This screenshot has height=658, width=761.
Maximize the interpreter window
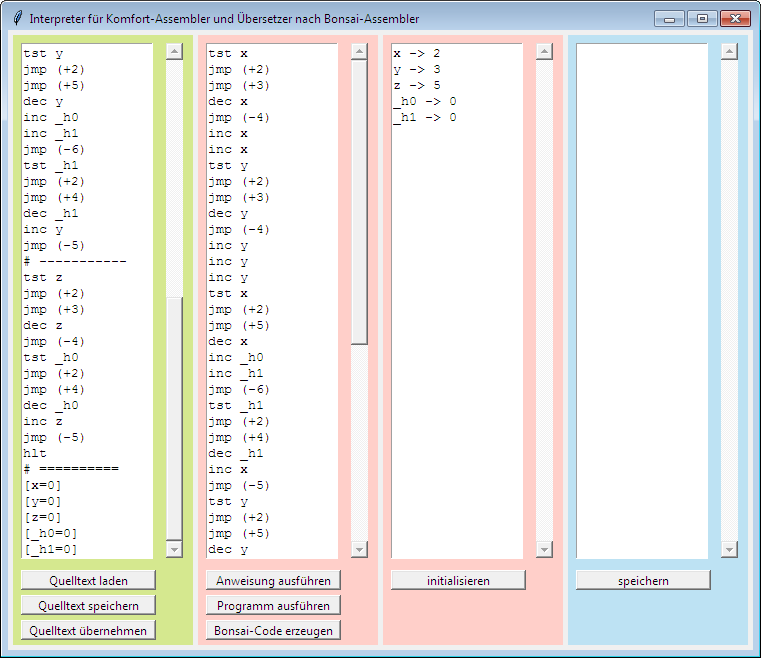click(x=703, y=19)
